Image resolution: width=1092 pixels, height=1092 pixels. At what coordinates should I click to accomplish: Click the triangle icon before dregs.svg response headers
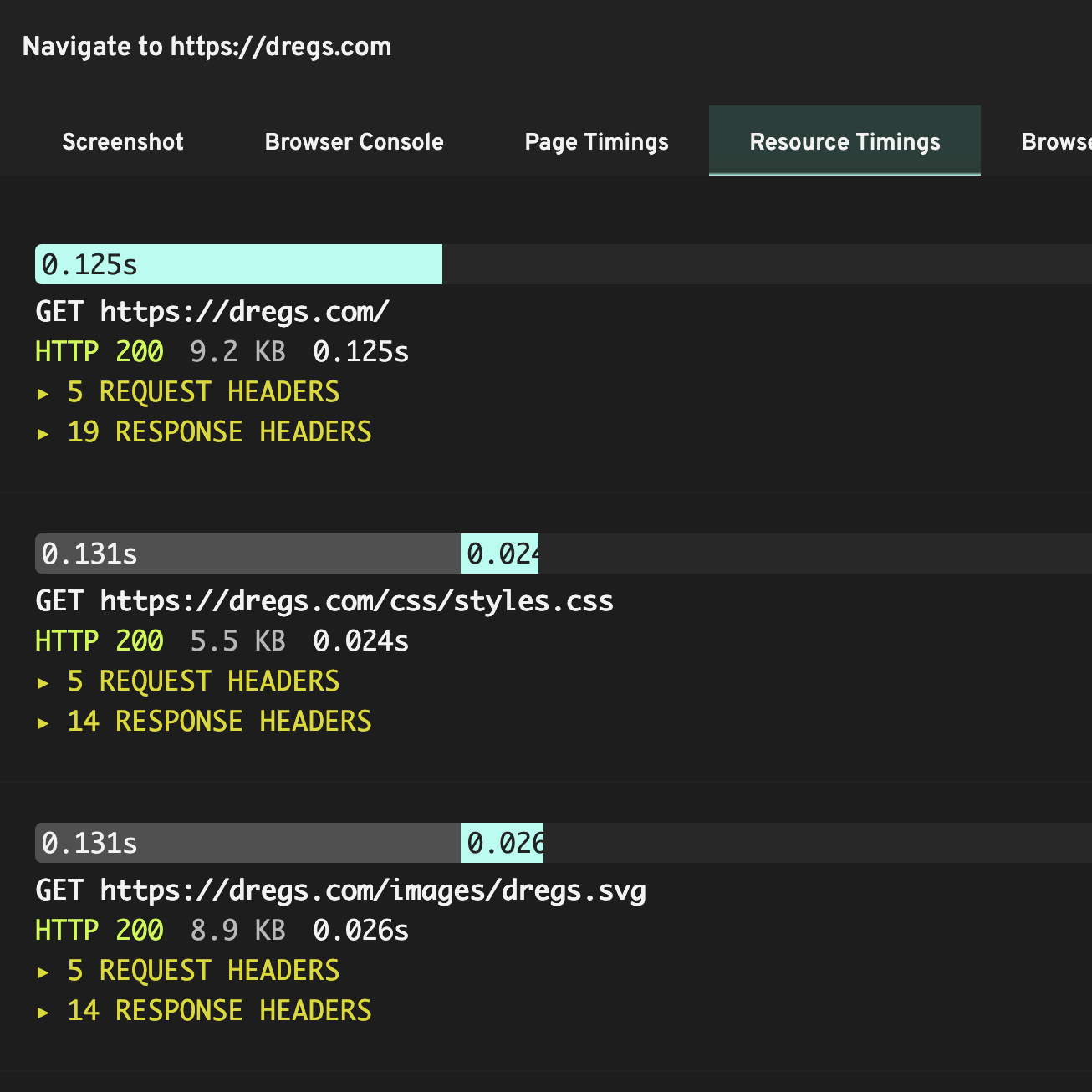pos(43,1012)
